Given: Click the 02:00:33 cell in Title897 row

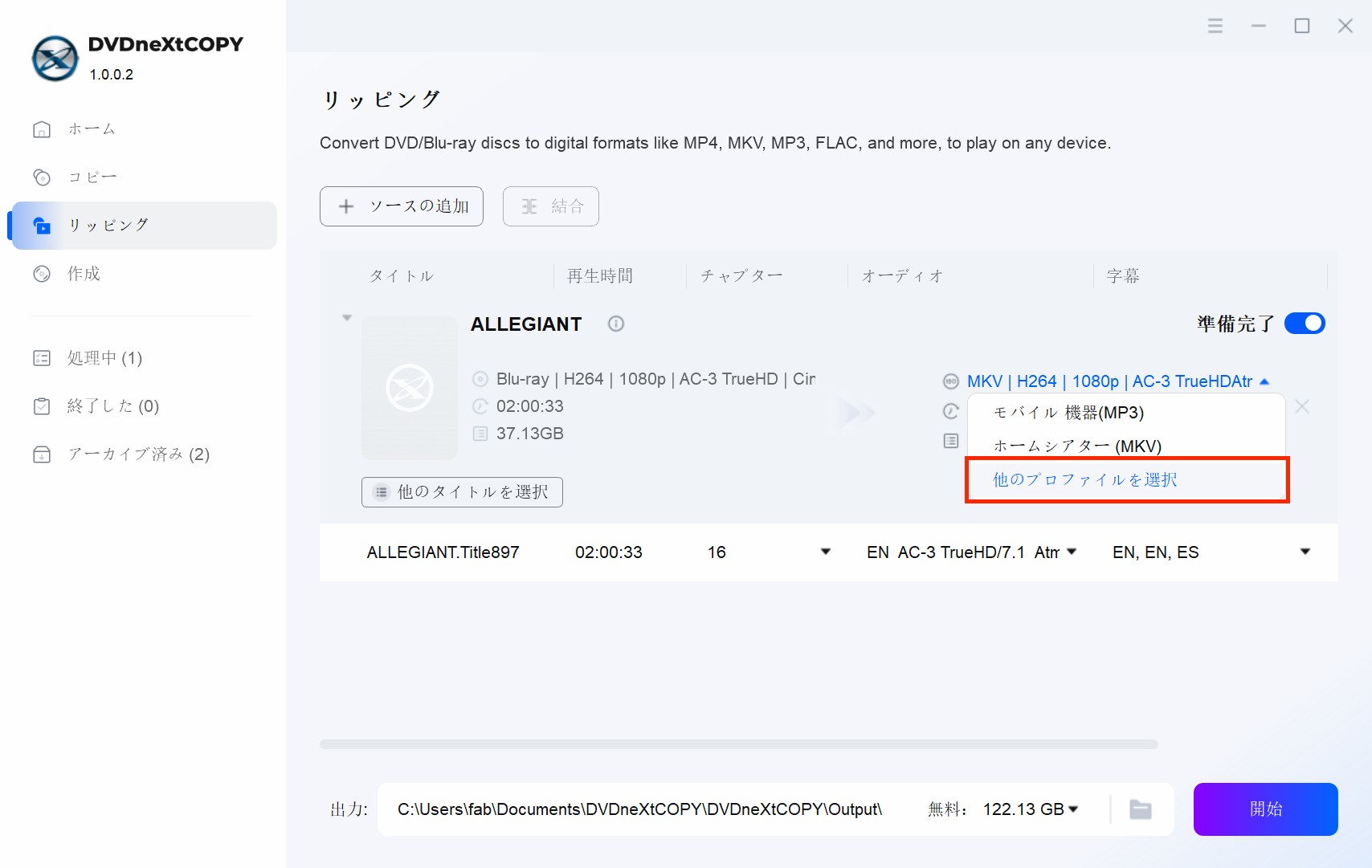Looking at the screenshot, I should [609, 552].
